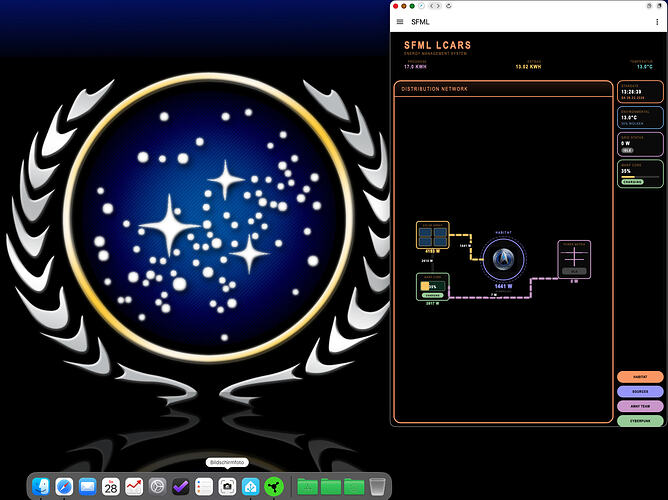This screenshot has height=500, width=668.
Task: Open Mail from the Dock
Action: tap(88, 486)
